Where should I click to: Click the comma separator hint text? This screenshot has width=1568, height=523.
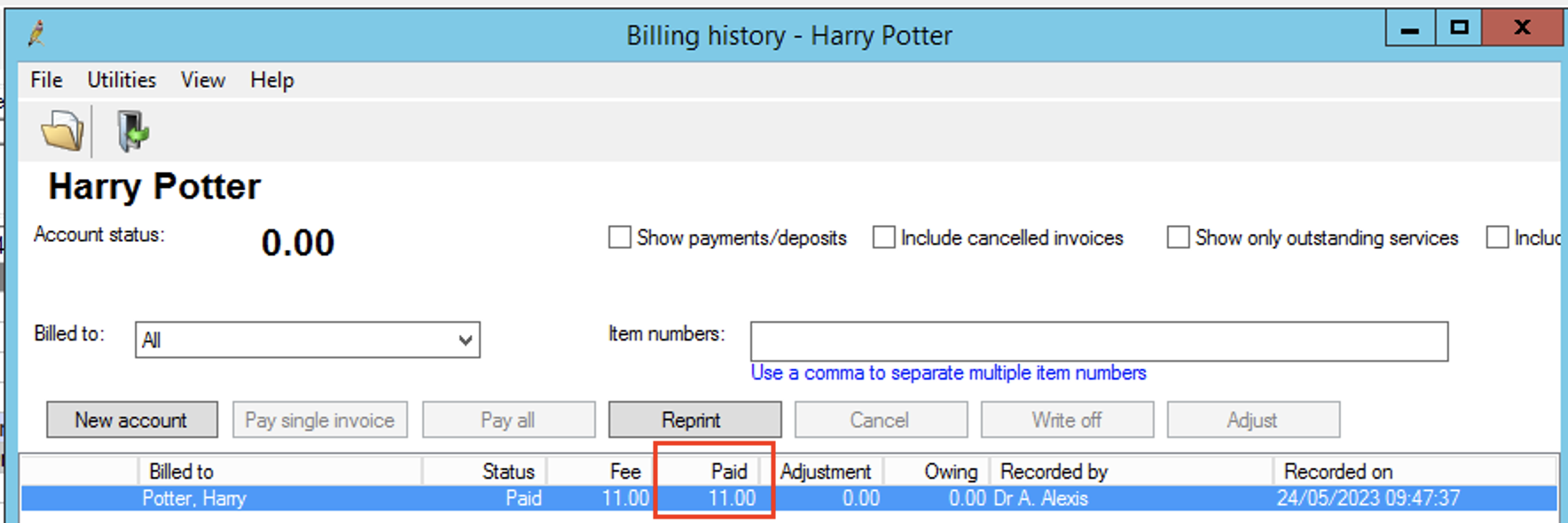(948, 373)
